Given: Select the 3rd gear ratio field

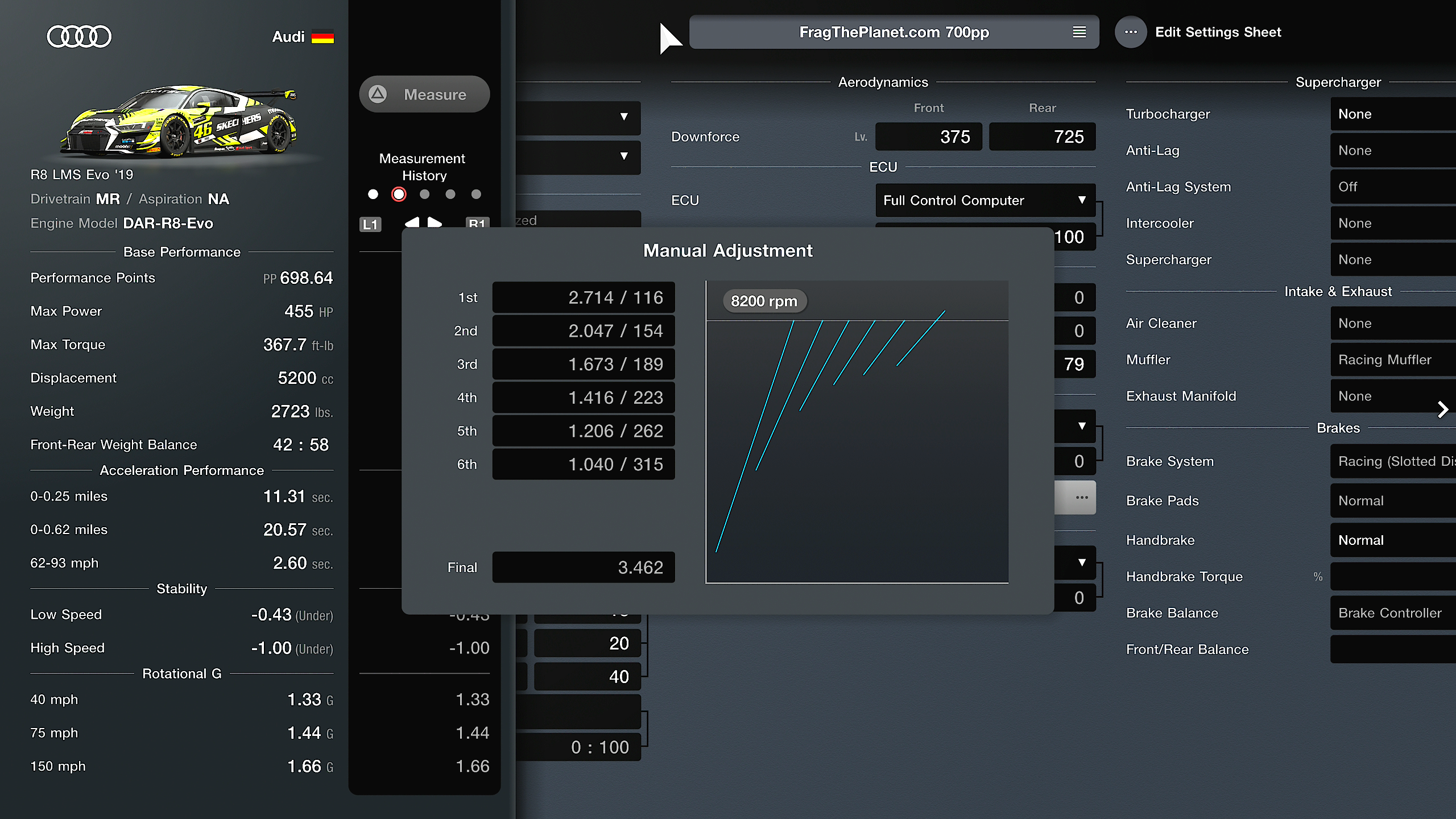Looking at the screenshot, I should 584,364.
